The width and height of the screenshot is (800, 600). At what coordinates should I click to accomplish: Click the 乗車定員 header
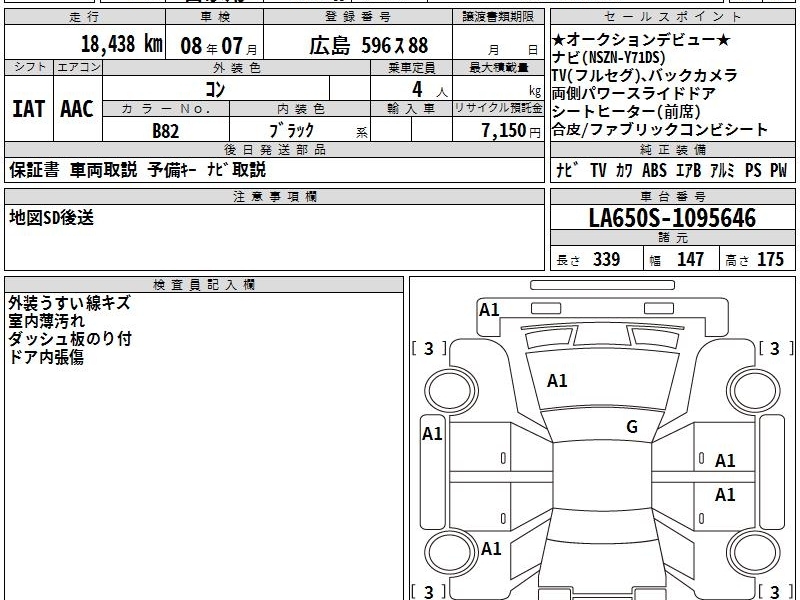point(411,68)
